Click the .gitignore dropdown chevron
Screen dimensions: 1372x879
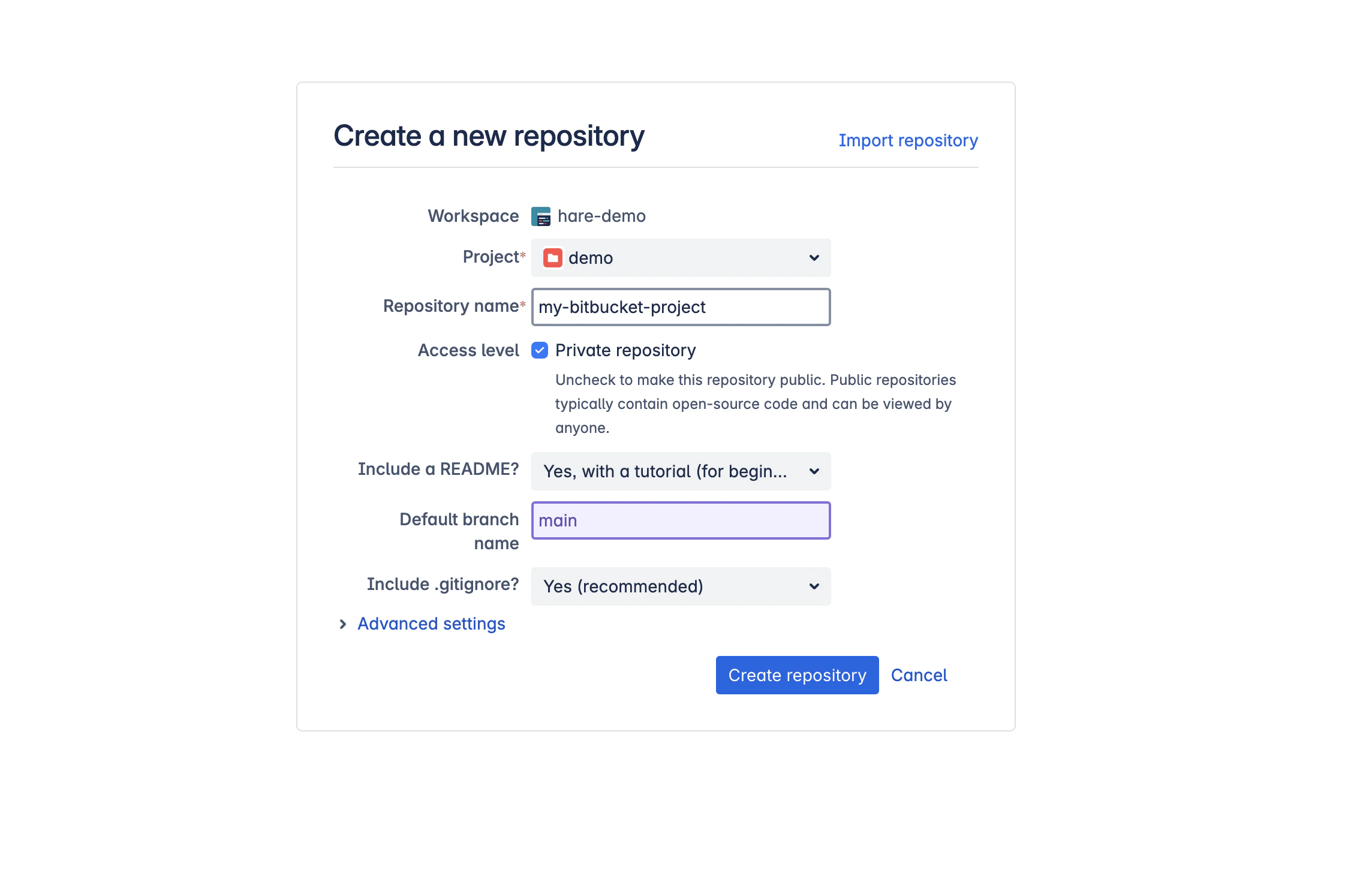pyautogui.click(x=814, y=586)
